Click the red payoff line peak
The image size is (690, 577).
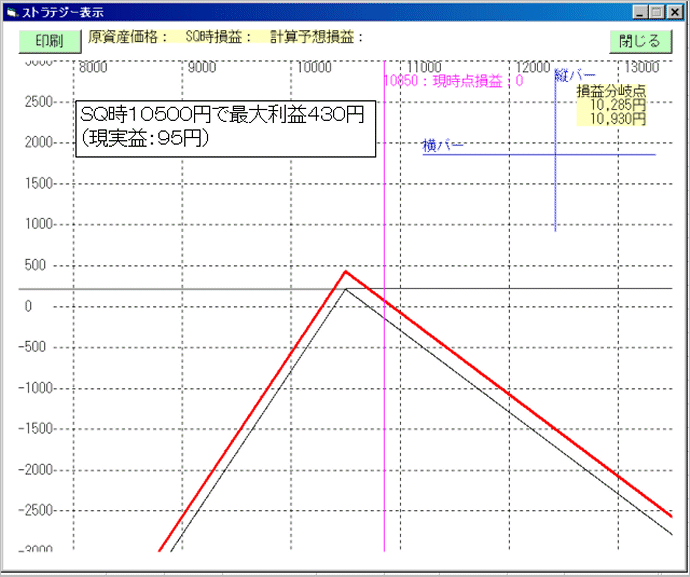346,272
